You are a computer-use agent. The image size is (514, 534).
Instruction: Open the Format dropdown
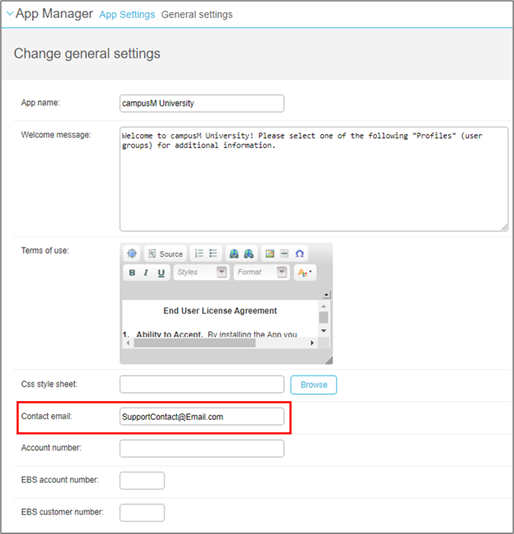click(261, 272)
